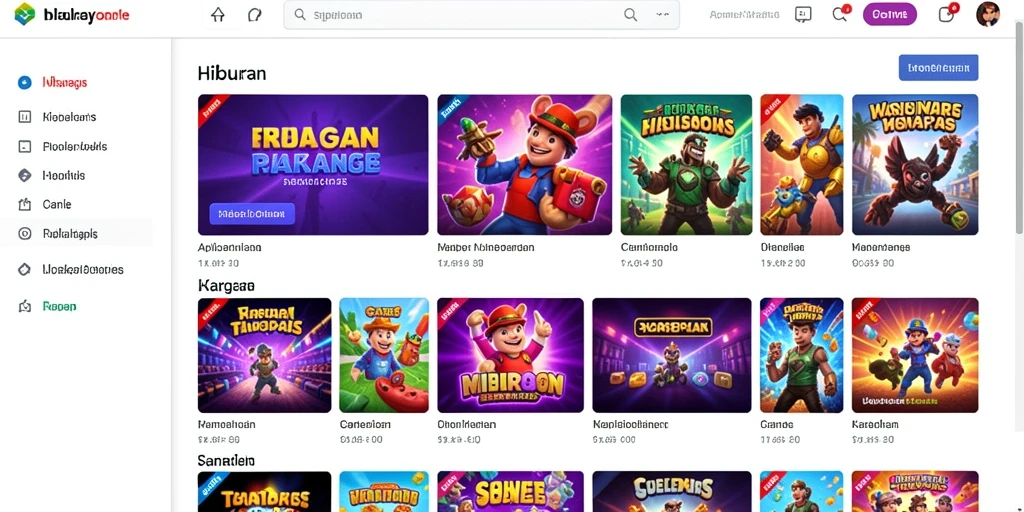This screenshot has height=512, width=1024.
Task: Click the circle icon next to Relaalapis
Action: [24, 233]
